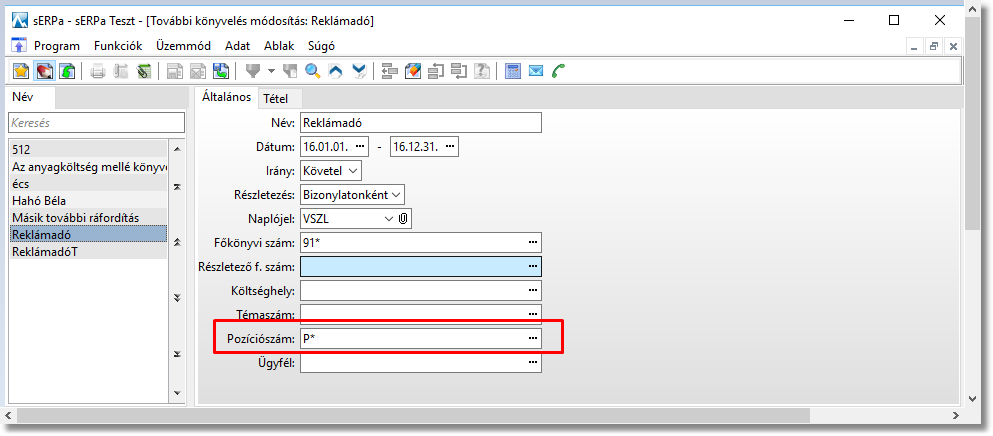Open the green paperclip attachments toolbar icon
The image size is (993, 436).
point(144,71)
